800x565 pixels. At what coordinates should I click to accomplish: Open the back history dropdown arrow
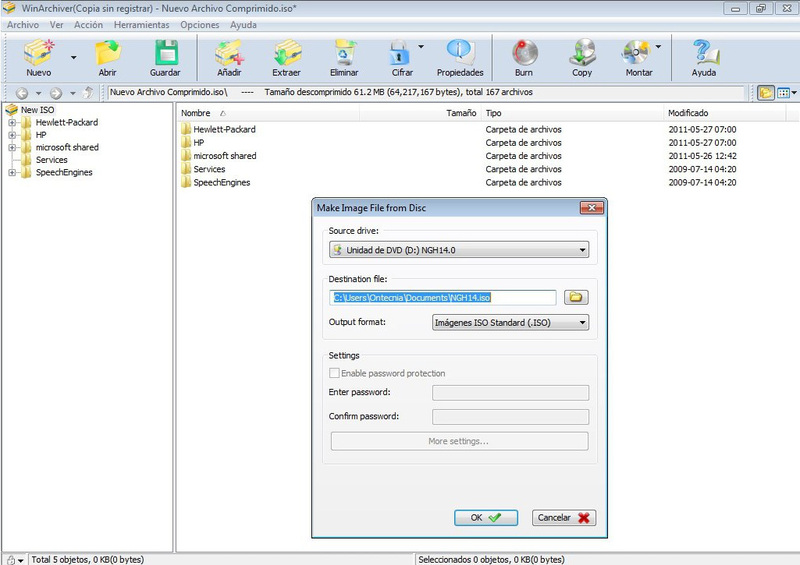[38, 93]
